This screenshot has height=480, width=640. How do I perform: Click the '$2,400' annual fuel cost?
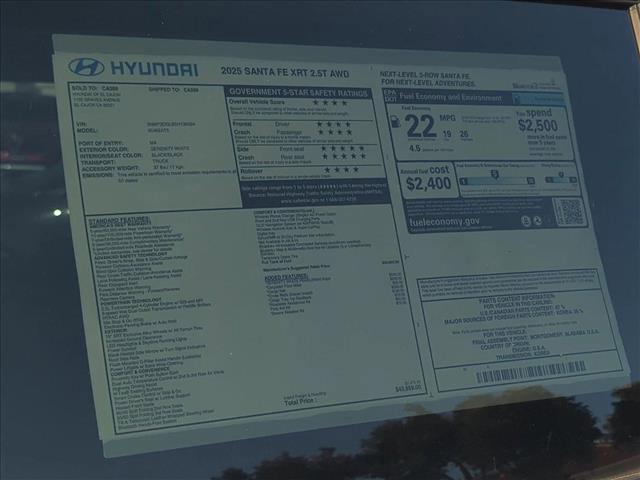tap(428, 184)
